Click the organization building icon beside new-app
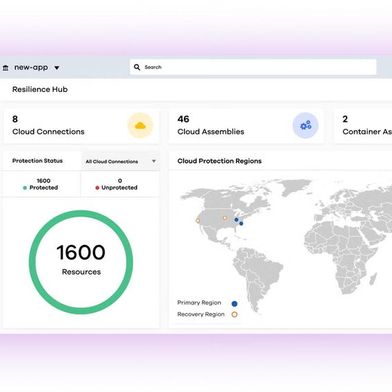 (5, 68)
